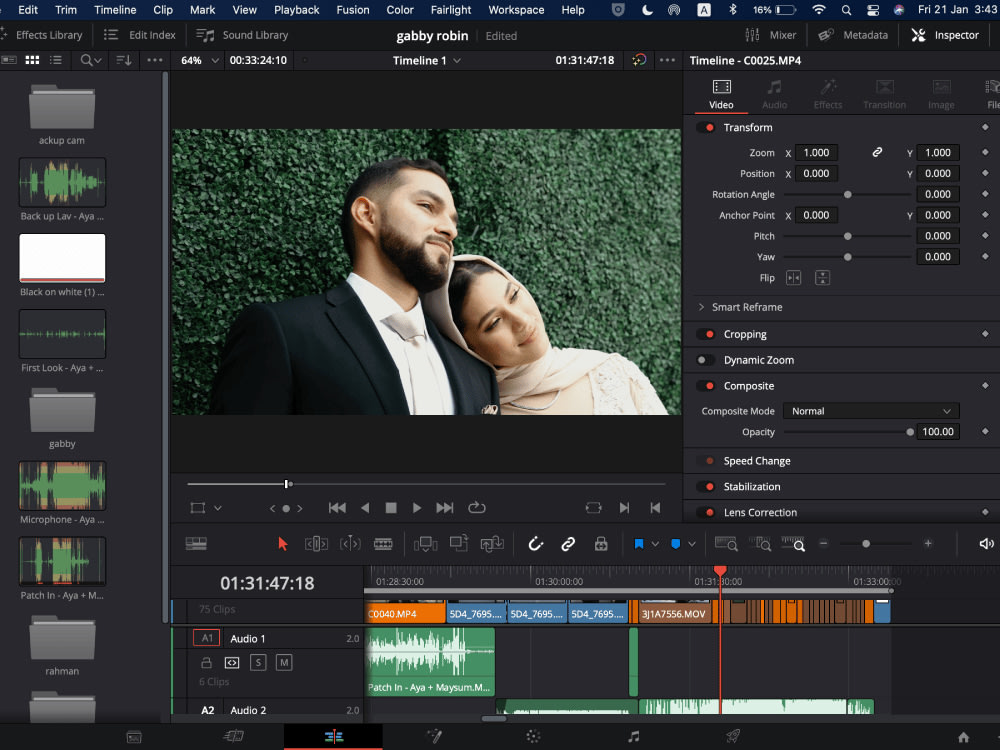Enable the Selection Mode arrow tool
The height and width of the screenshot is (750, 1000).
[284, 543]
